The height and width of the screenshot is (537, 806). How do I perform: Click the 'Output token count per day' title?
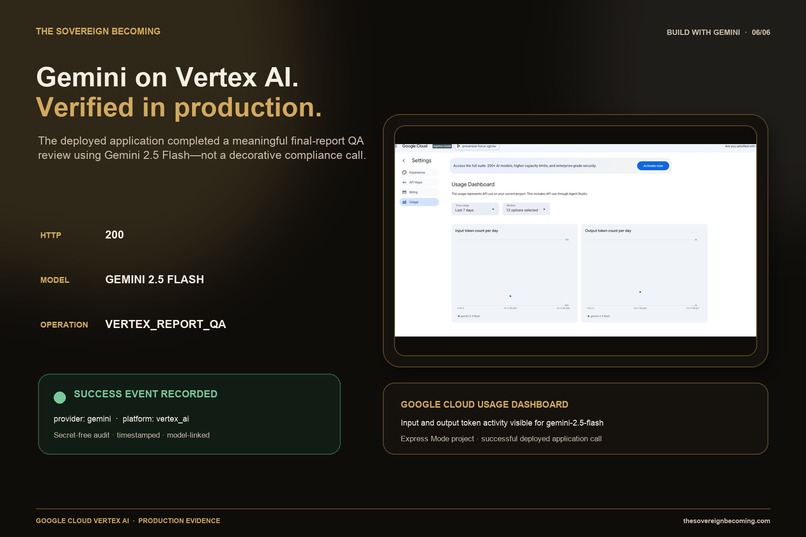click(608, 231)
